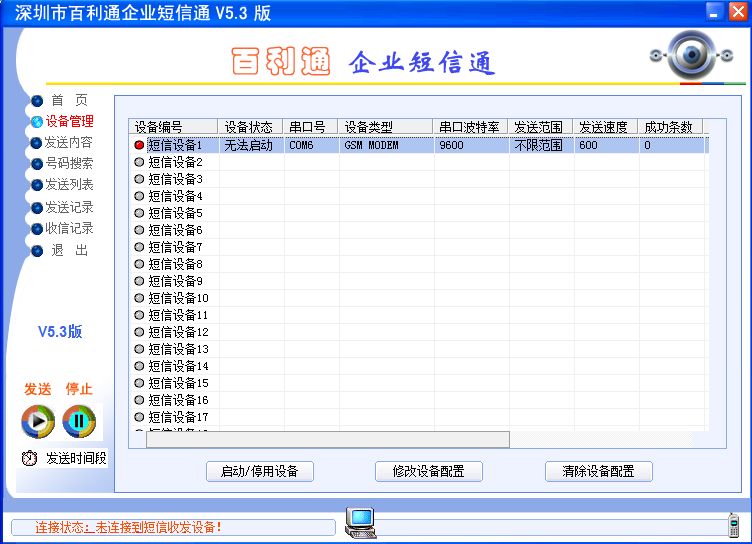The height and width of the screenshot is (544, 752).
Task: Click the webcam logo icon in header
Action: [x=691, y=55]
